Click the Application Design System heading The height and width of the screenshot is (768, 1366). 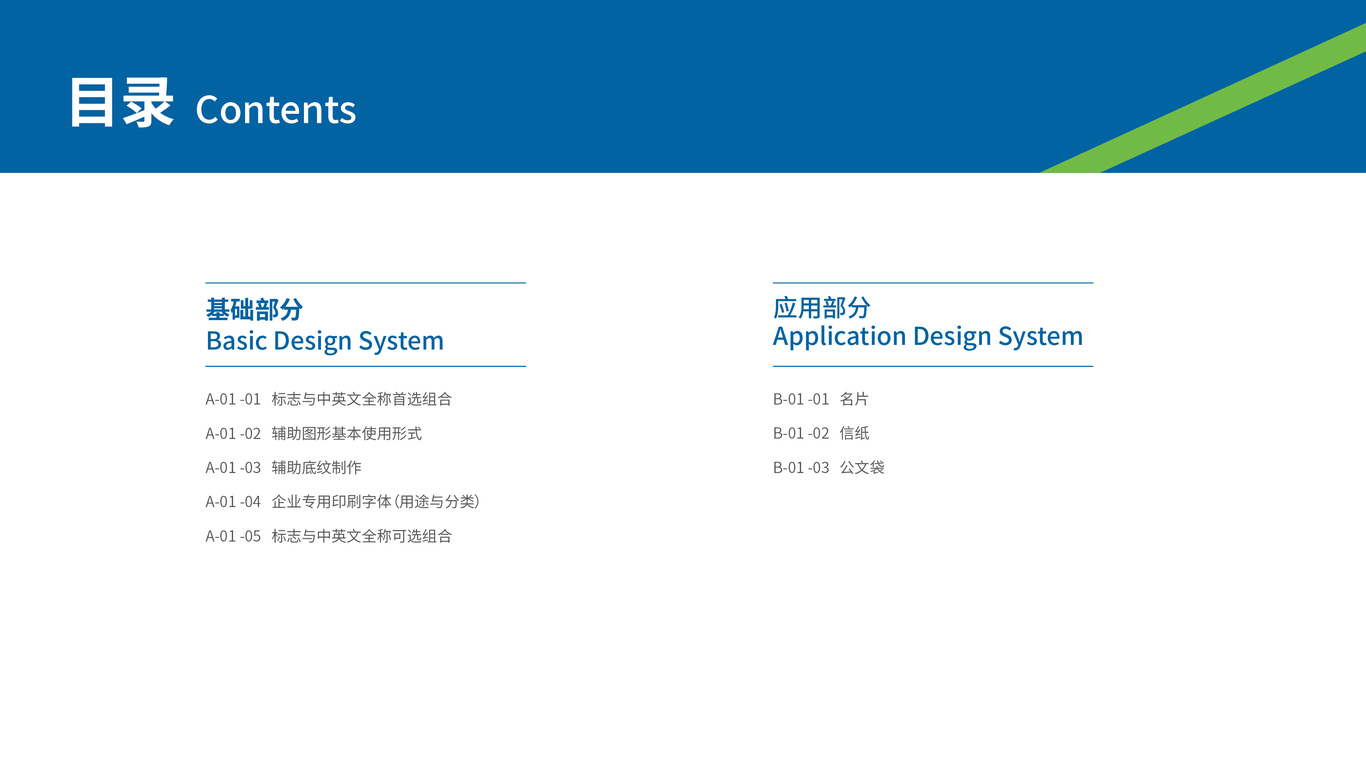point(928,337)
